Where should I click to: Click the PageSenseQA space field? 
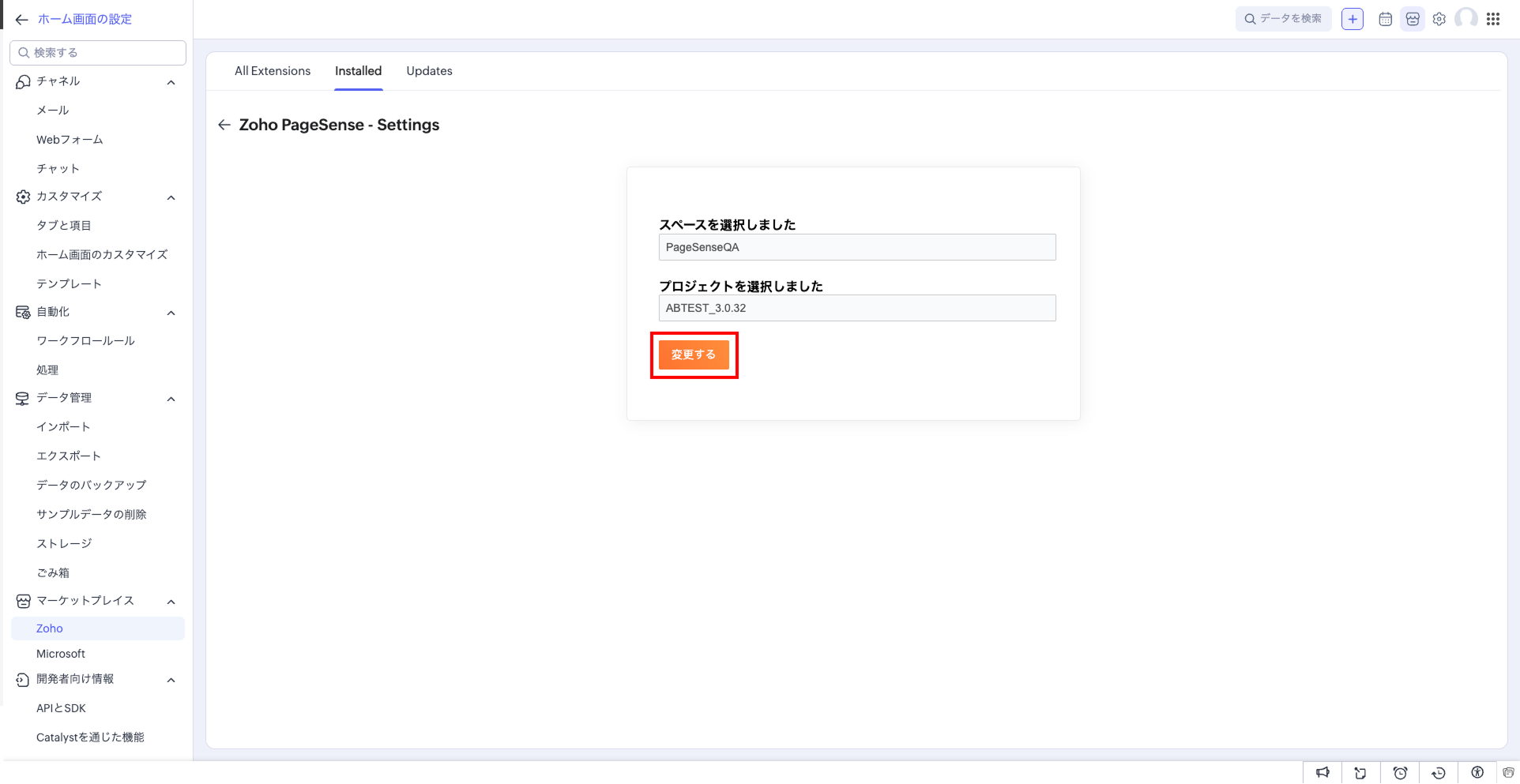click(x=857, y=247)
